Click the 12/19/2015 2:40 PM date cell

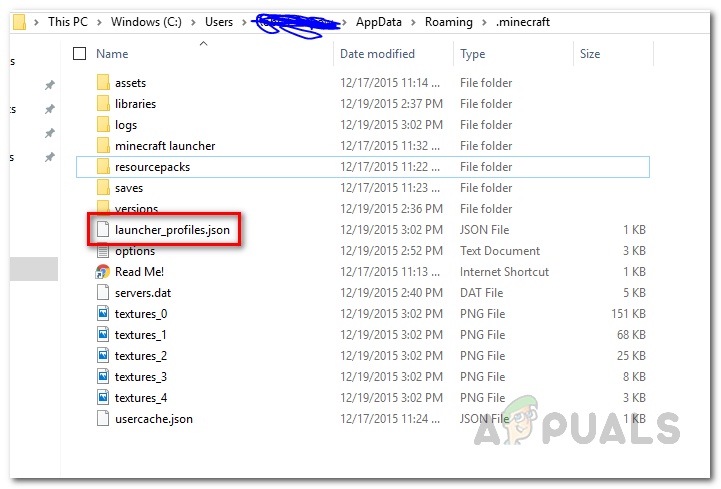pyautogui.click(x=391, y=293)
